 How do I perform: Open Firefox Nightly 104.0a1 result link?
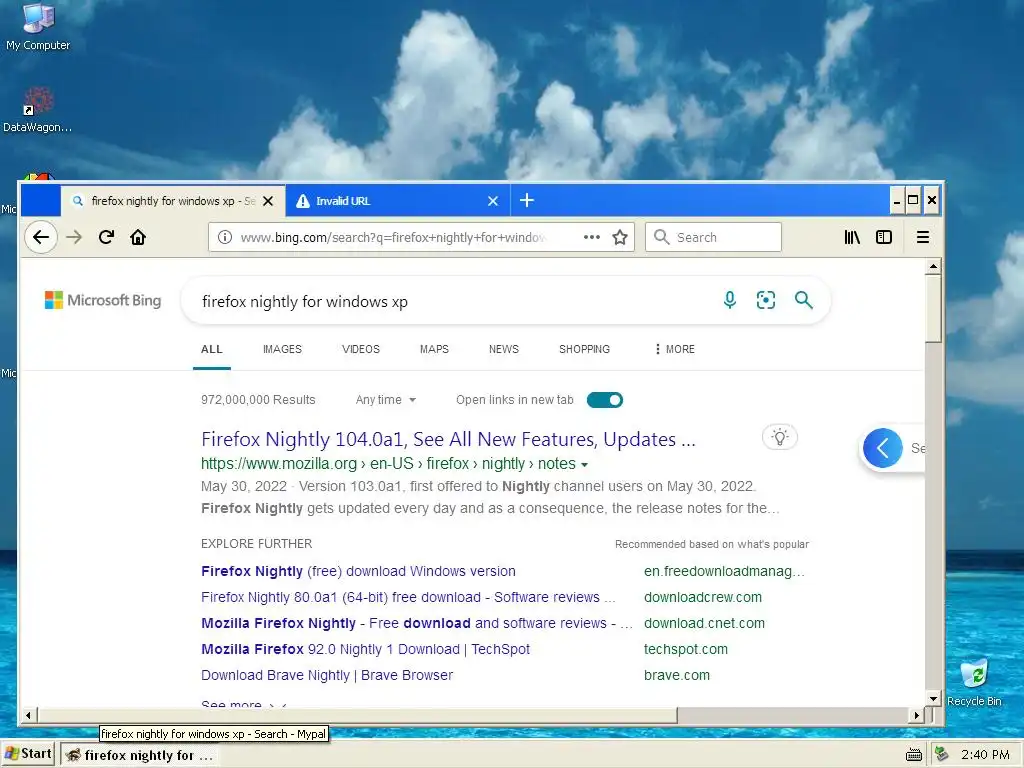coord(448,439)
